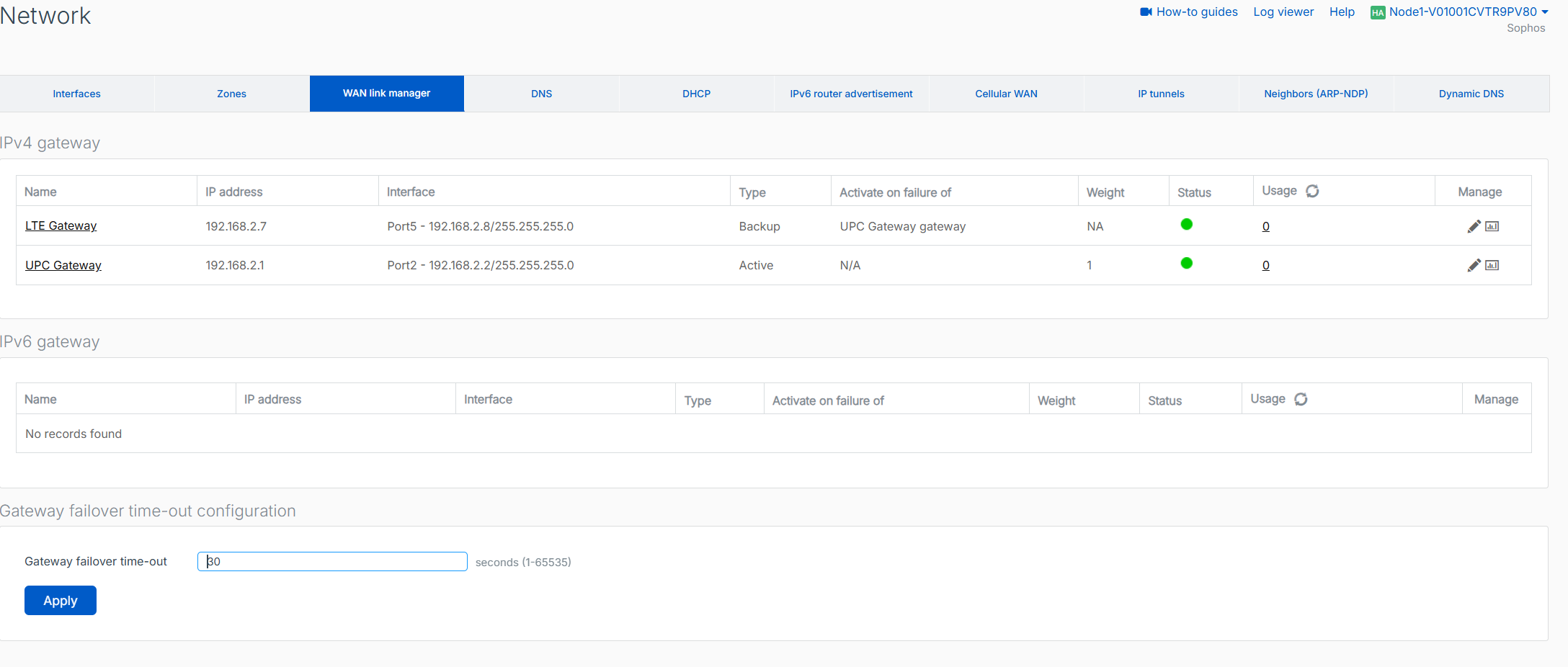1568x667 pixels.
Task: Select the Cellular WAN tab
Action: [1006, 94]
